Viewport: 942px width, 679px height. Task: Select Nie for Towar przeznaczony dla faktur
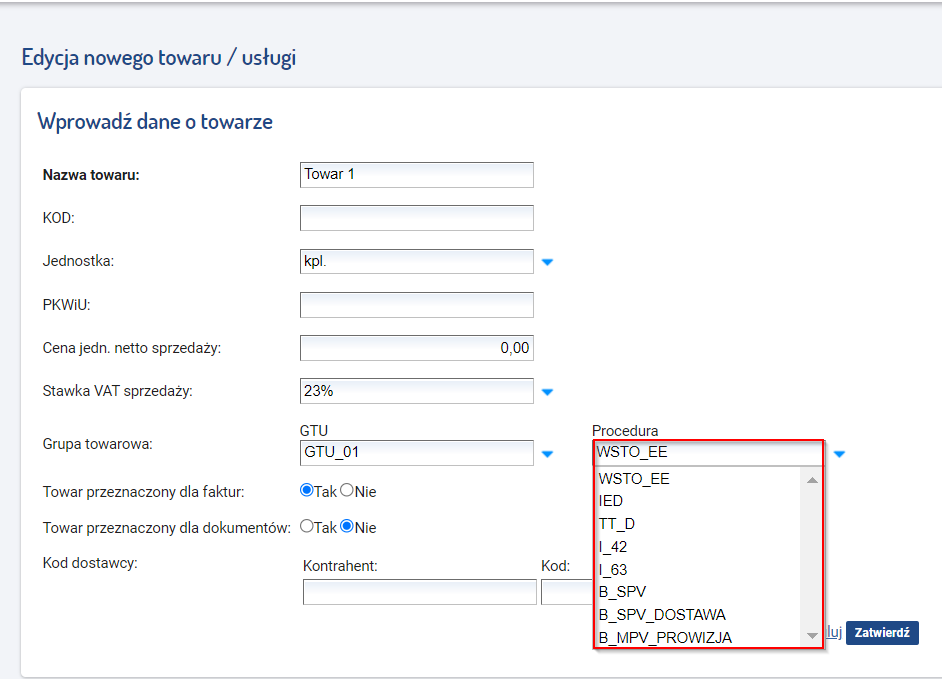point(347,490)
